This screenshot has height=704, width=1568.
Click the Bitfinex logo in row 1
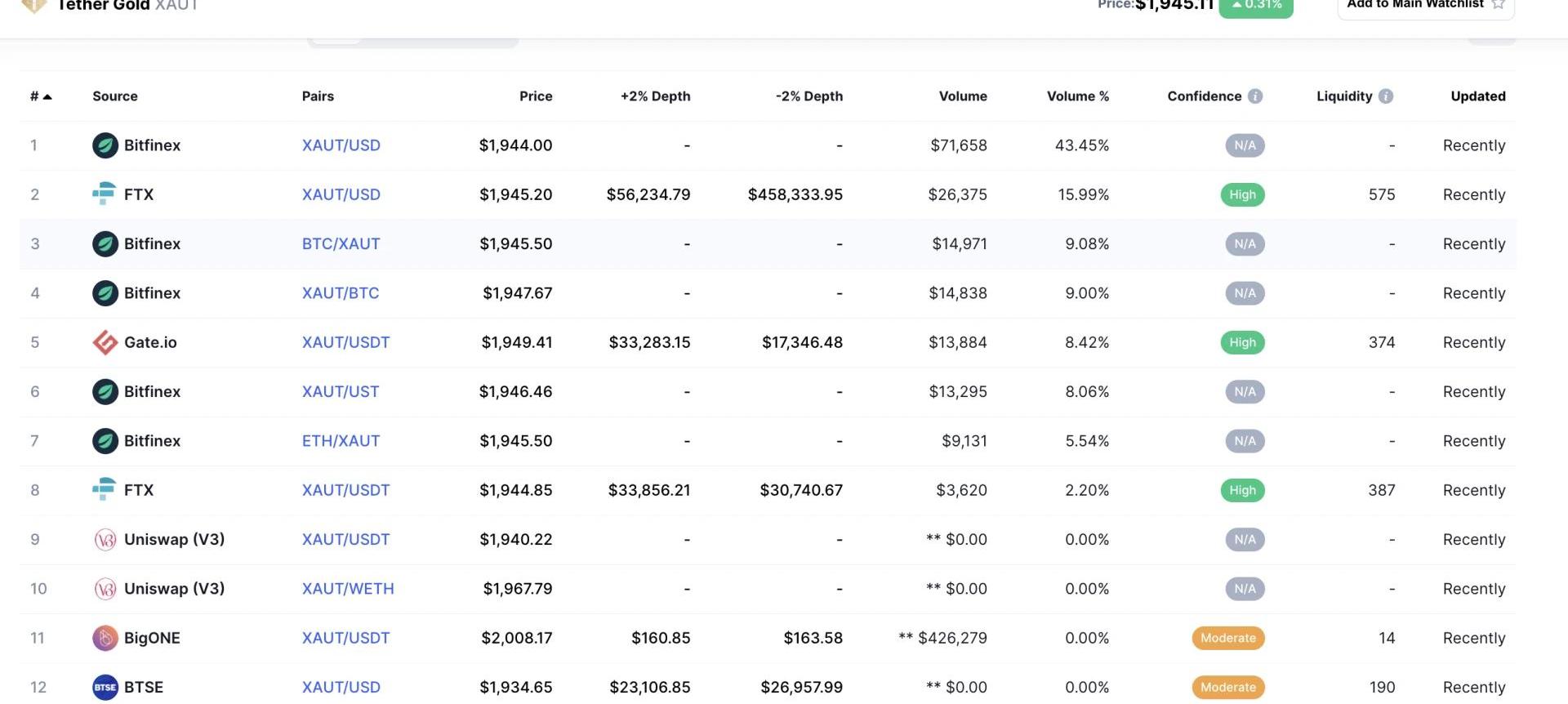[105, 145]
